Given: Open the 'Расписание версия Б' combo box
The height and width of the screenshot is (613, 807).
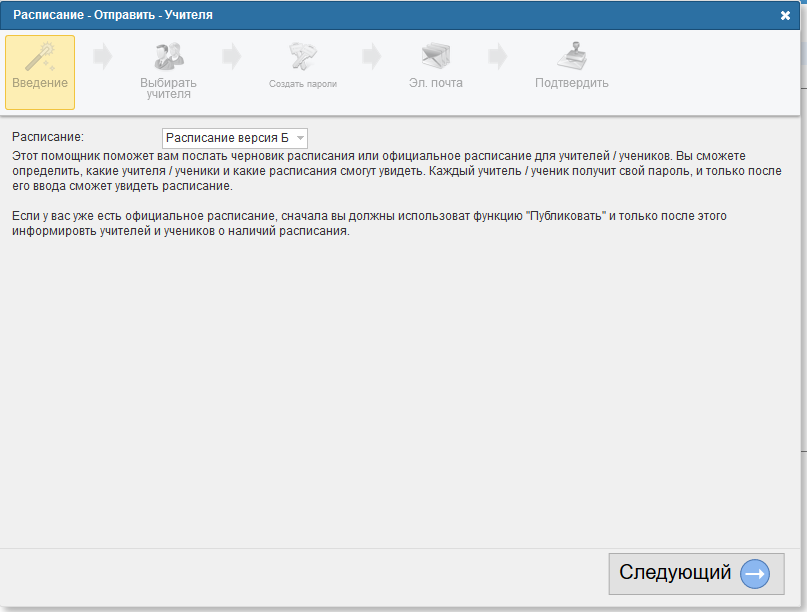Looking at the screenshot, I should tap(228, 138).
